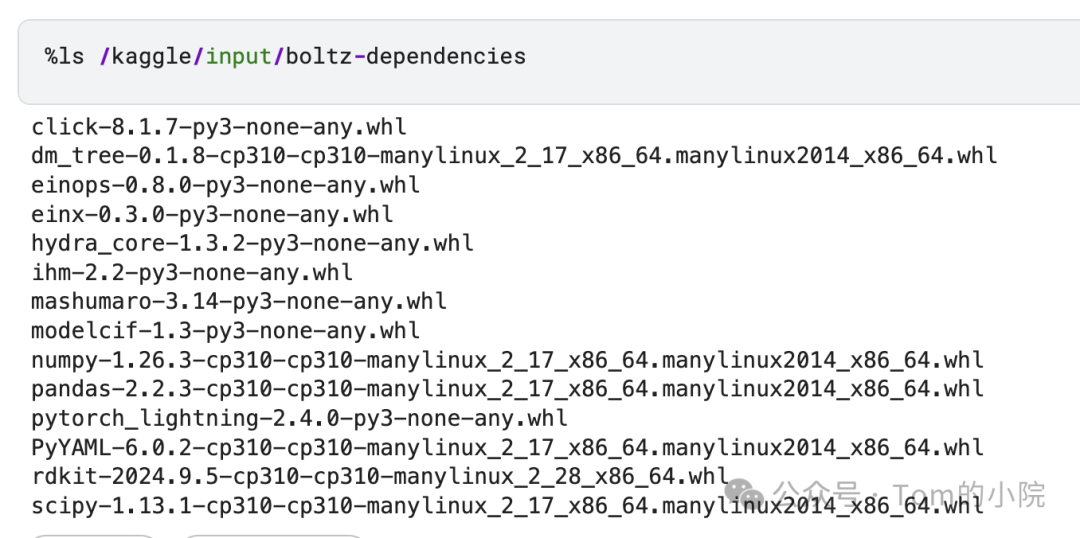Click the WeChat logo in the watermark
Image resolution: width=1080 pixels, height=538 pixels.
744,493
